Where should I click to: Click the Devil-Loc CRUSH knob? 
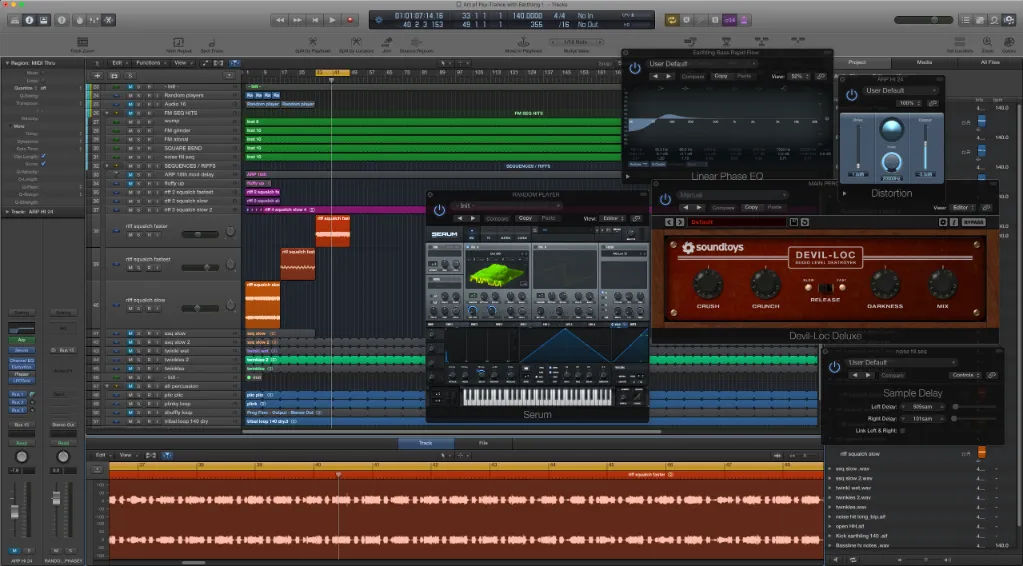click(708, 284)
